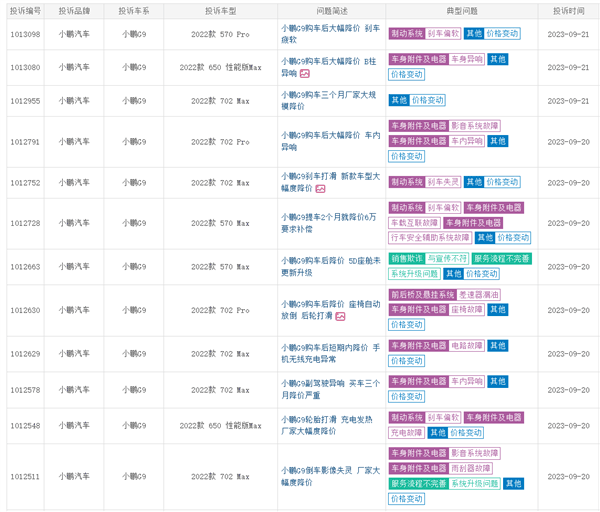
Task: Open image icon beside 座椅自动放倒 后轮打滑
Action: tap(340, 316)
